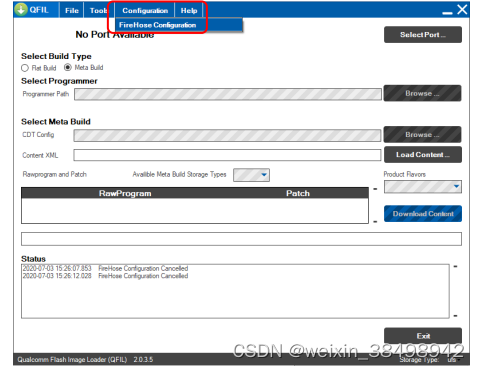Choose FireHose Configuration menu entry
Viewport: 479px width, 370px height.
point(179,25)
